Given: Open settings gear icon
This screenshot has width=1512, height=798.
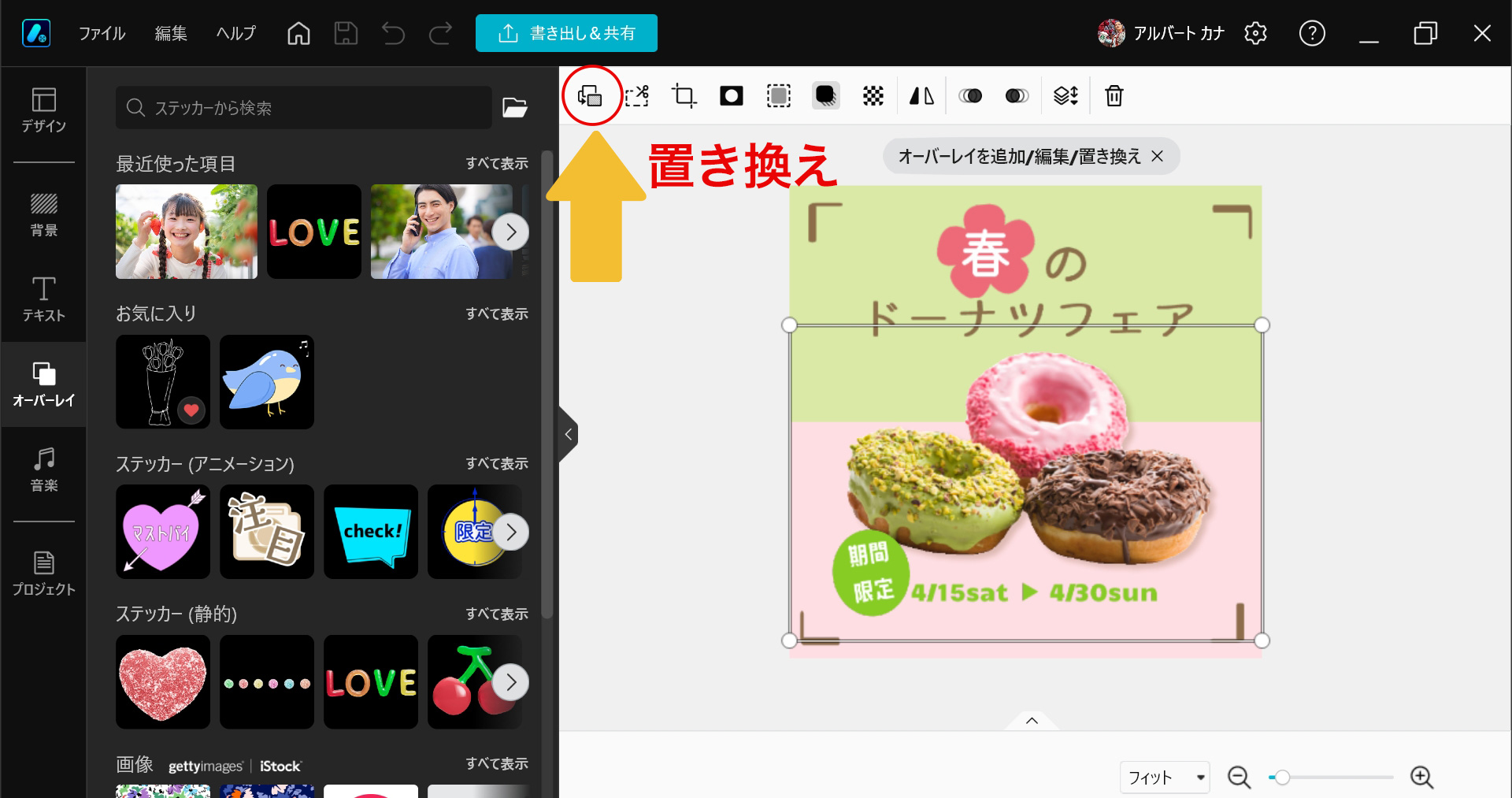Looking at the screenshot, I should click(1255, 33).
